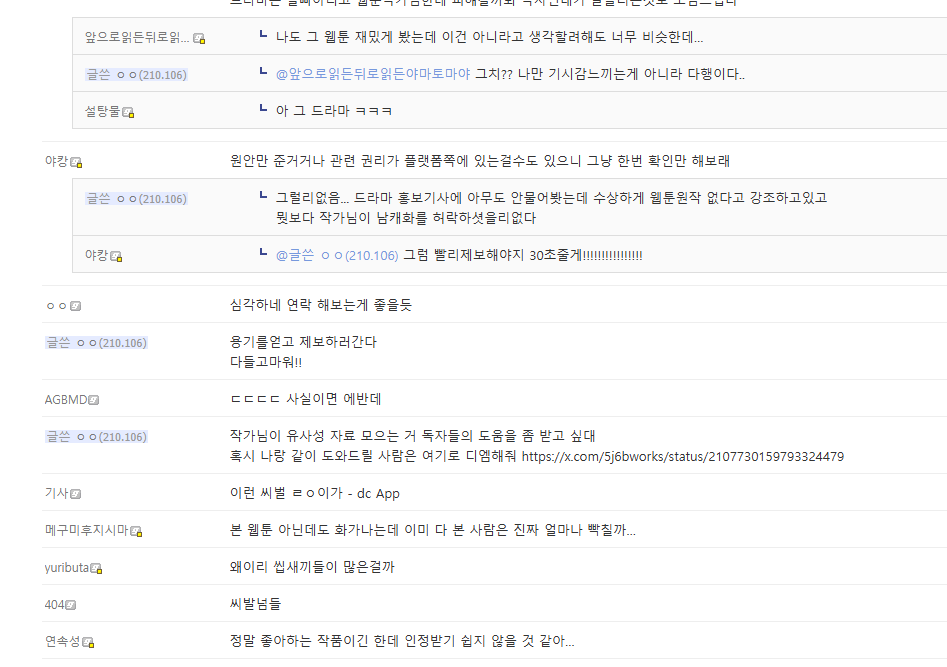The height and width of the screenshot is (667, 947).
Task: Click the @글쓴 ㅇㅇ(210.106) mention in 야캉's reply
Action: pos(337,256)
